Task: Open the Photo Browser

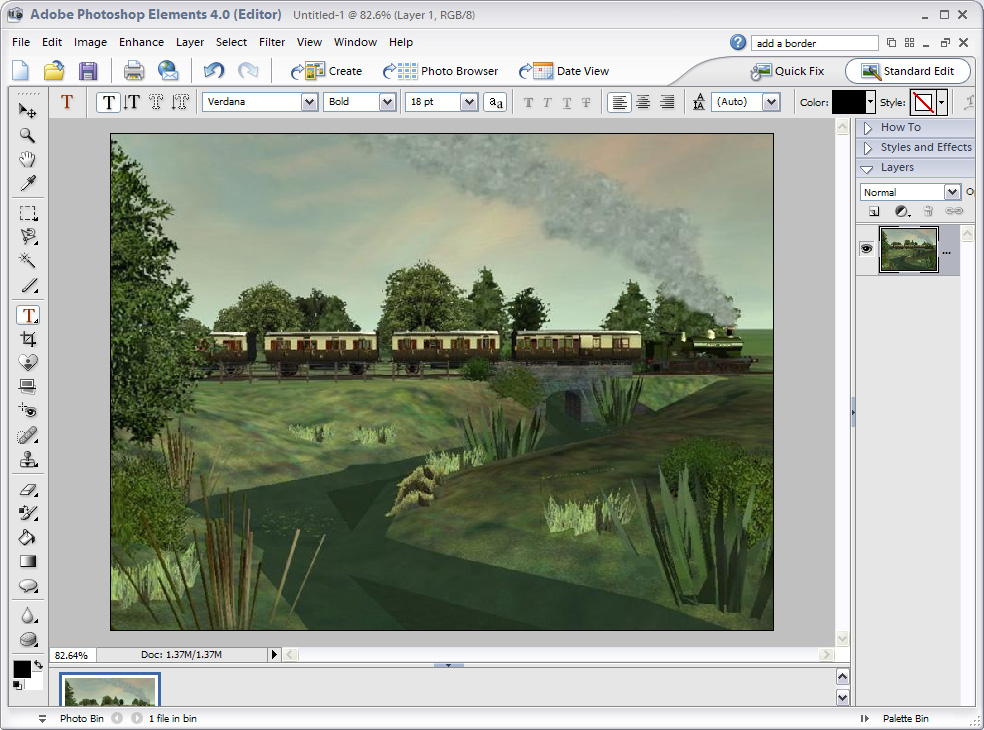Action: (x=441, y=71)
